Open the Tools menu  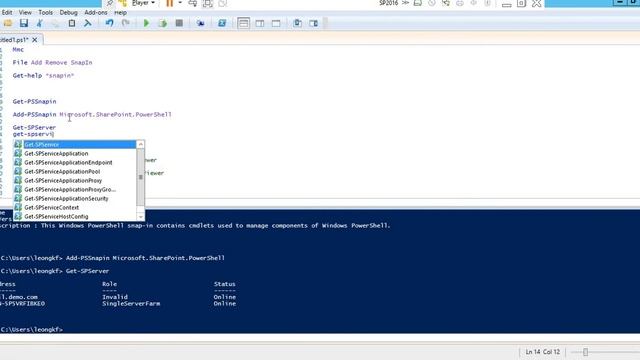click(x=45, y=13)
